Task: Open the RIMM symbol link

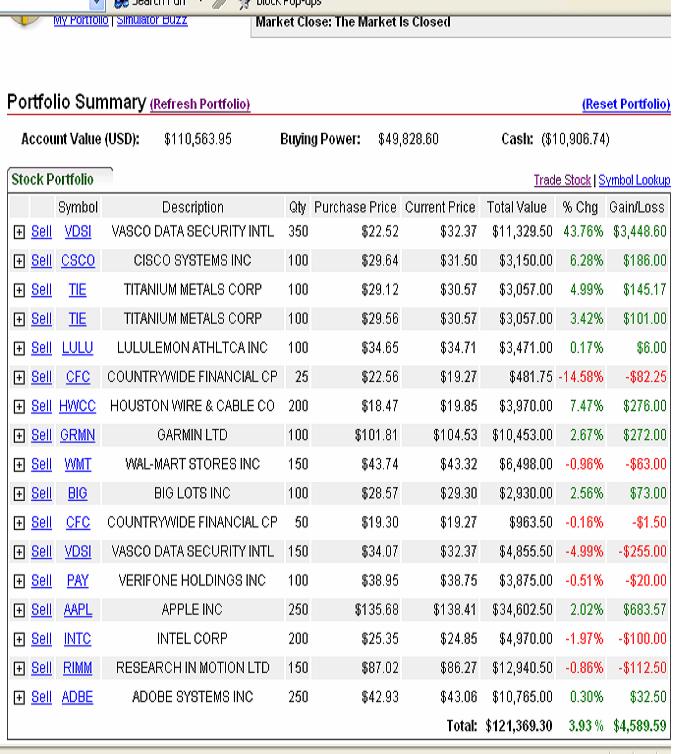Action: (77, 668)
